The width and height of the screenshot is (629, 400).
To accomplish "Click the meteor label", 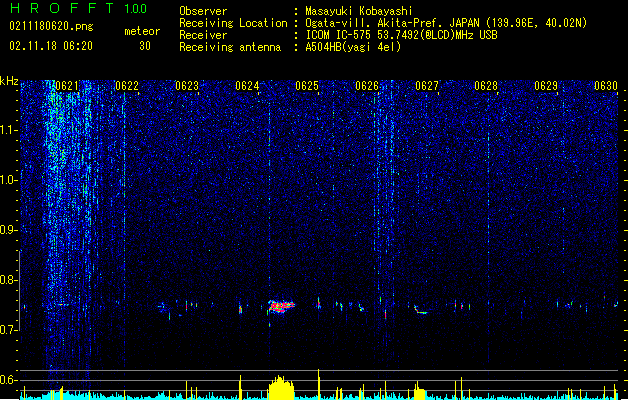I will click(142, 31).
